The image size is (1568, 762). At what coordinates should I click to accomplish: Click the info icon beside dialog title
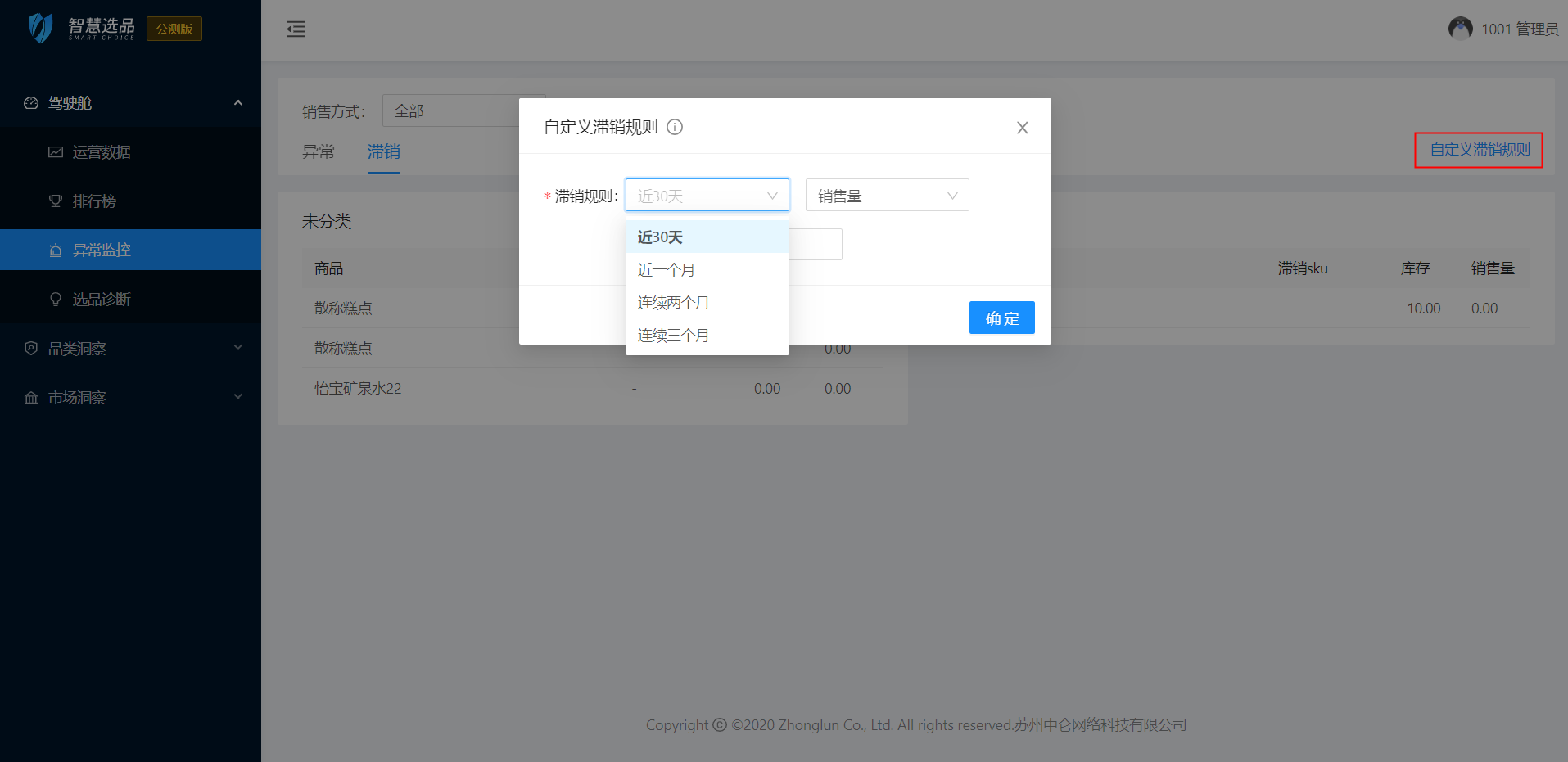coord(675,127)
